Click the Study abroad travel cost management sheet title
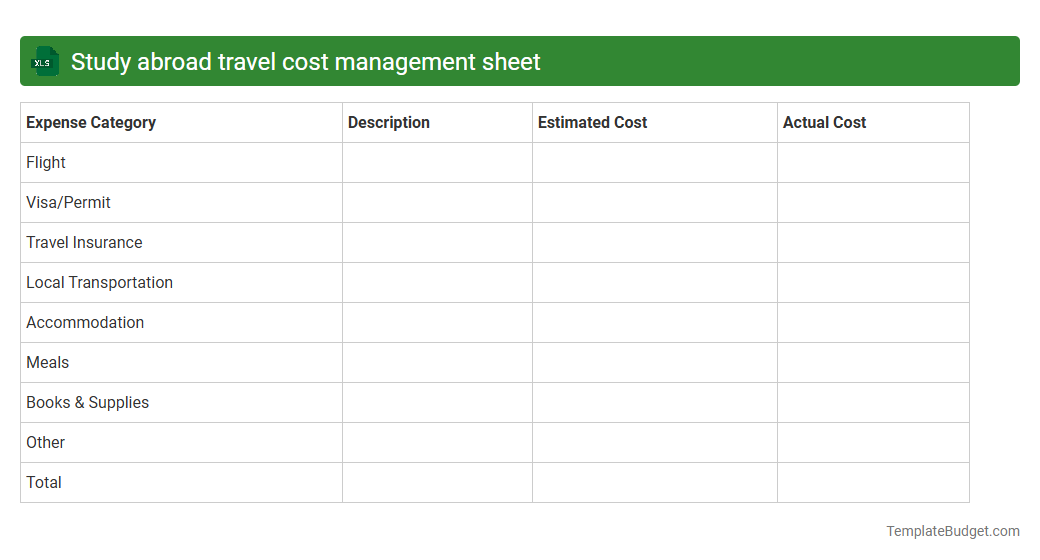 tap(306, 62)
